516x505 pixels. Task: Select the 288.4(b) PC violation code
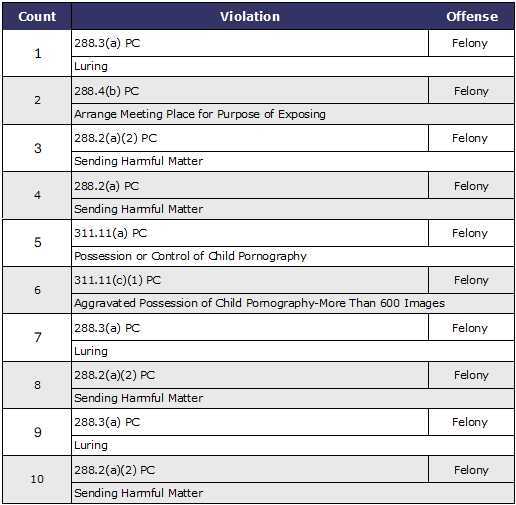pyautogui.click(x=107, y=91)
